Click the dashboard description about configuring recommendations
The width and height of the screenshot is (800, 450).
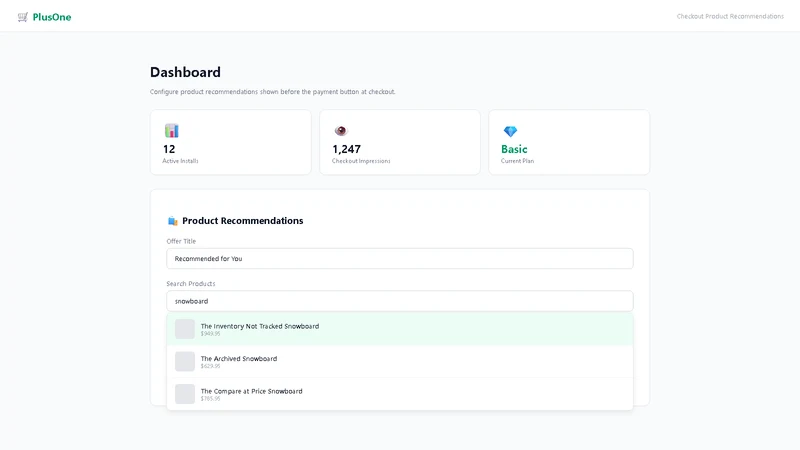click(272, 92)
